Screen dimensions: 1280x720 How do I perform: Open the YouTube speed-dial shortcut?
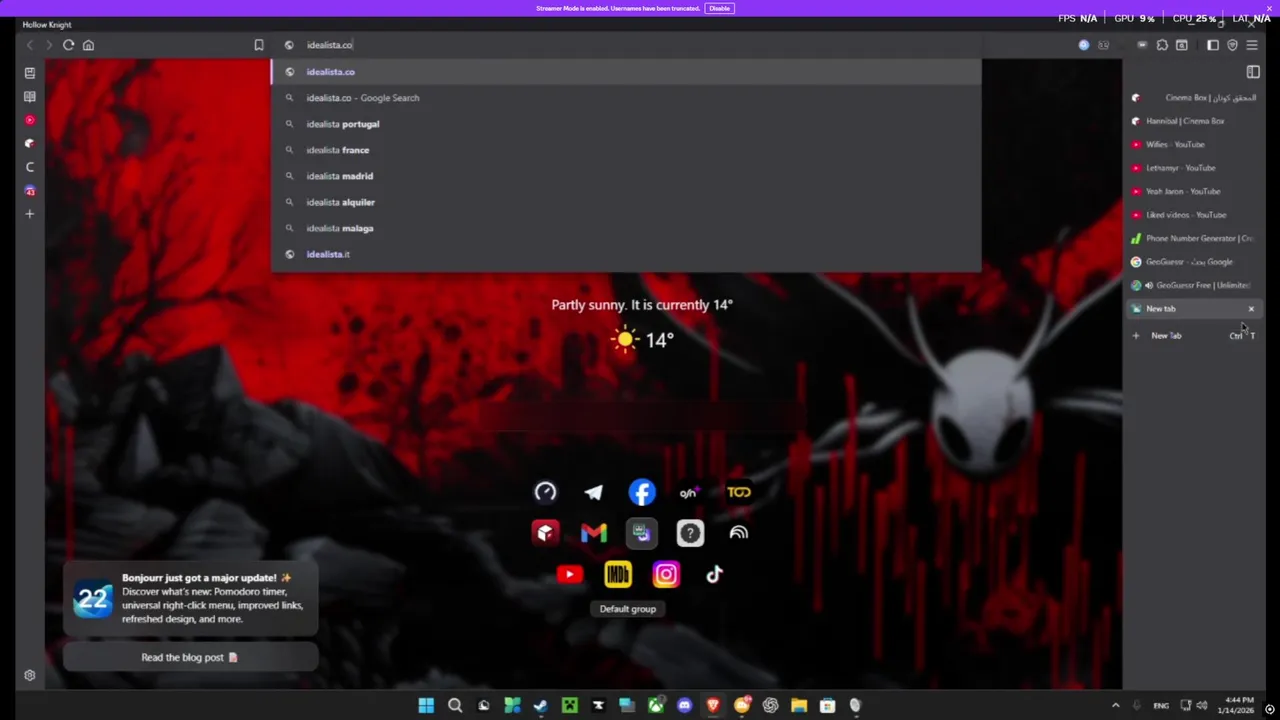point(569,574)
